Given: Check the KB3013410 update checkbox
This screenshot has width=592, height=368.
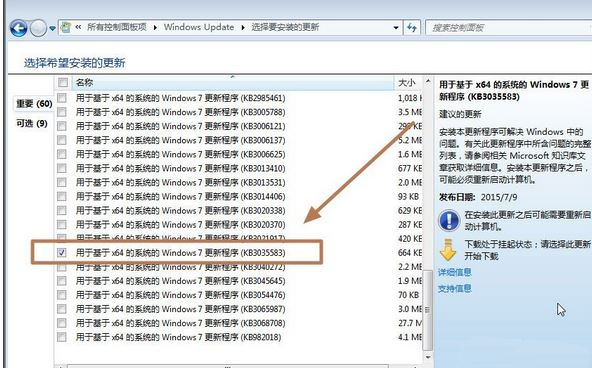Looking at the screenshot, I should 62,168.
